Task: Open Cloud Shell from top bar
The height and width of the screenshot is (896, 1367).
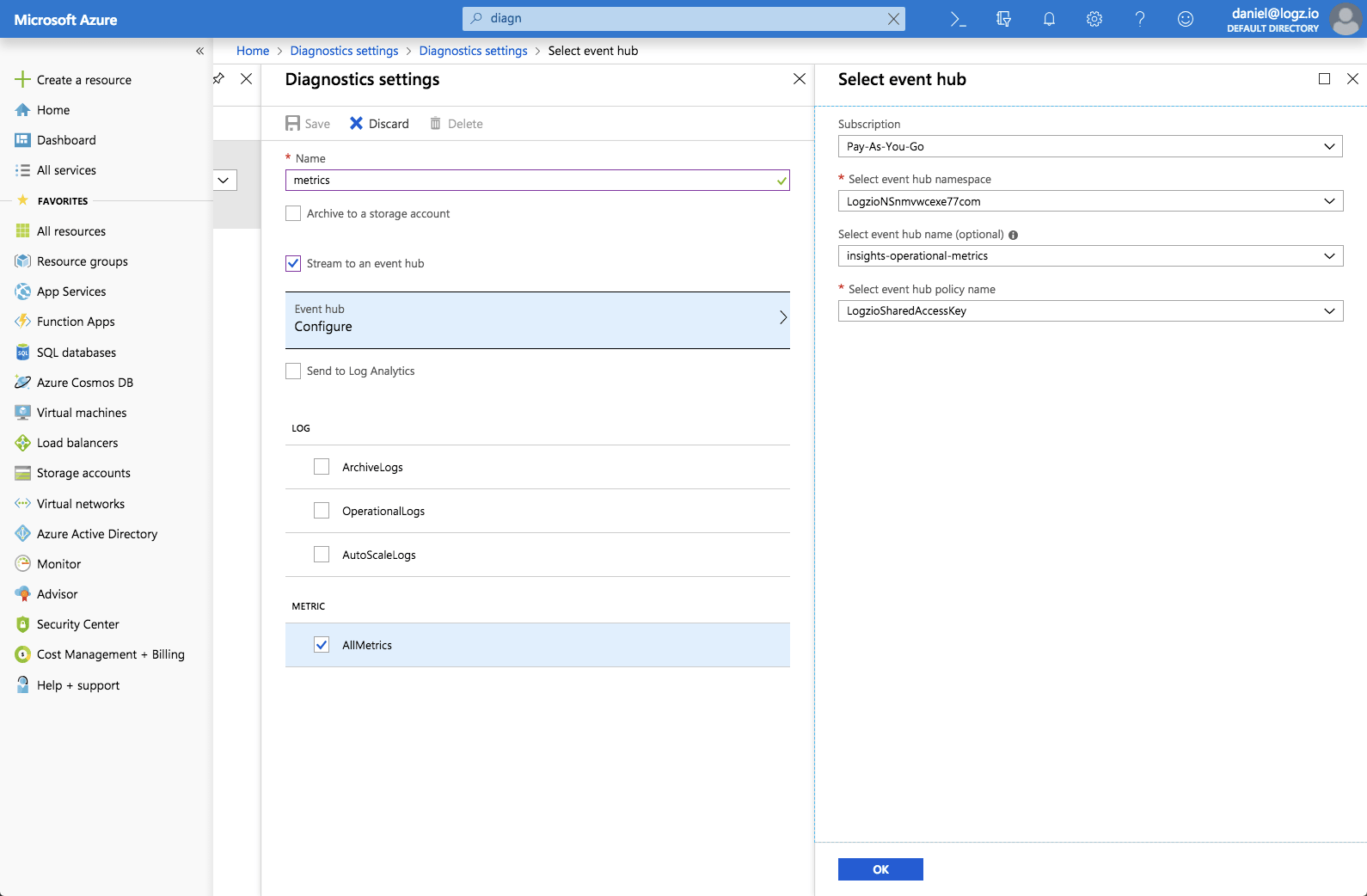Action: (x=958, y=19)
